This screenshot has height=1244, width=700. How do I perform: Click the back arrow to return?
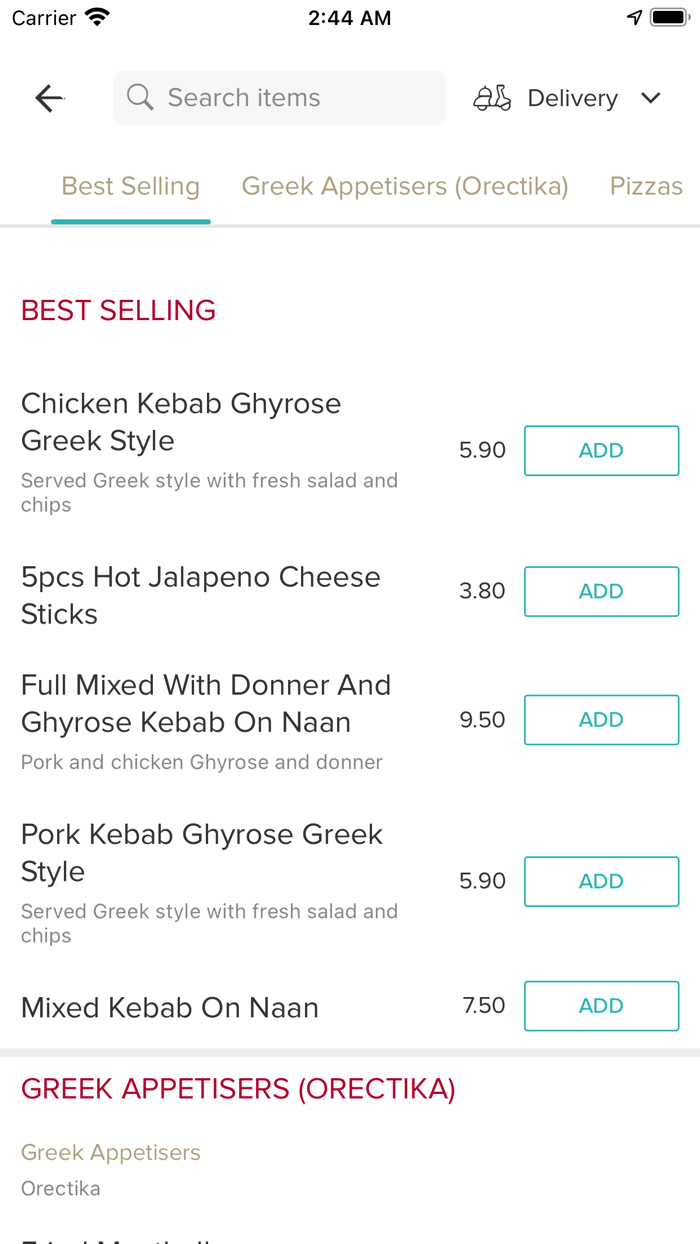(x=48, y=97)
